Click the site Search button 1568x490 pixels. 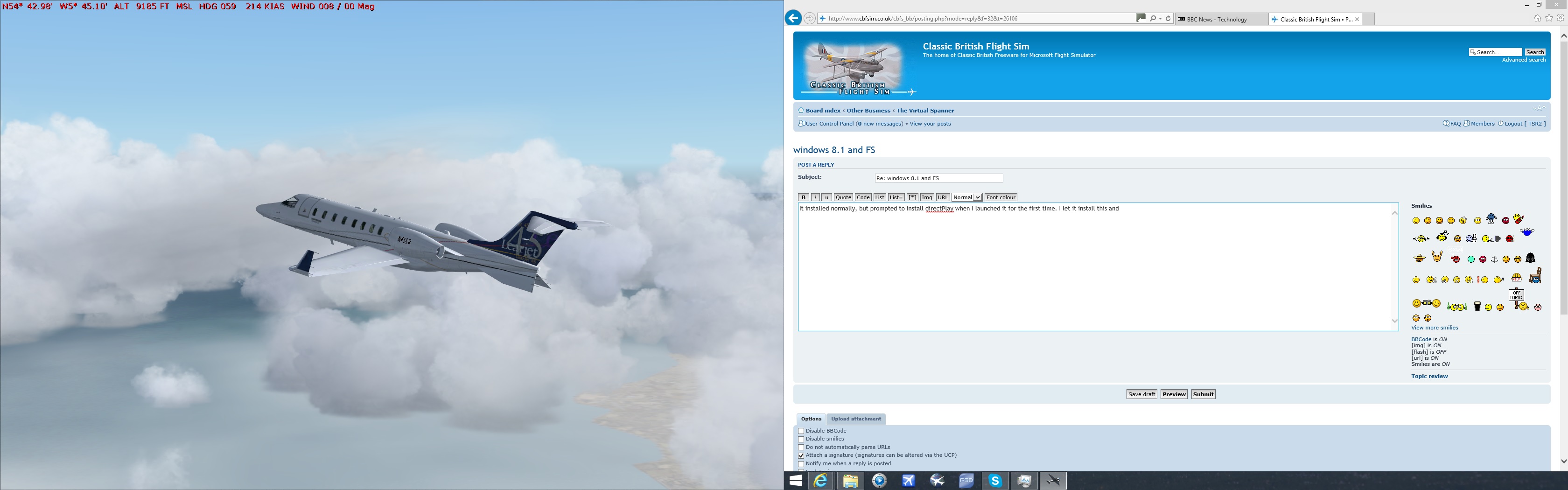click(x=1534, y=52)
